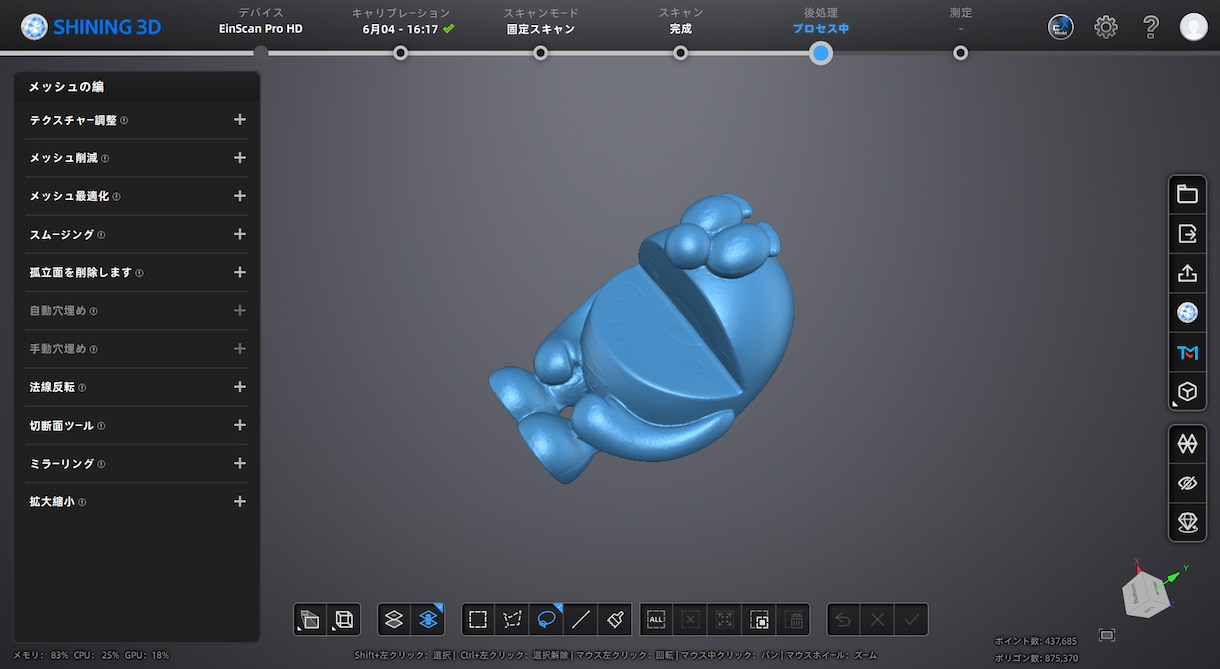
Task: Launch the TM software icon
Action: point(1187,352)
